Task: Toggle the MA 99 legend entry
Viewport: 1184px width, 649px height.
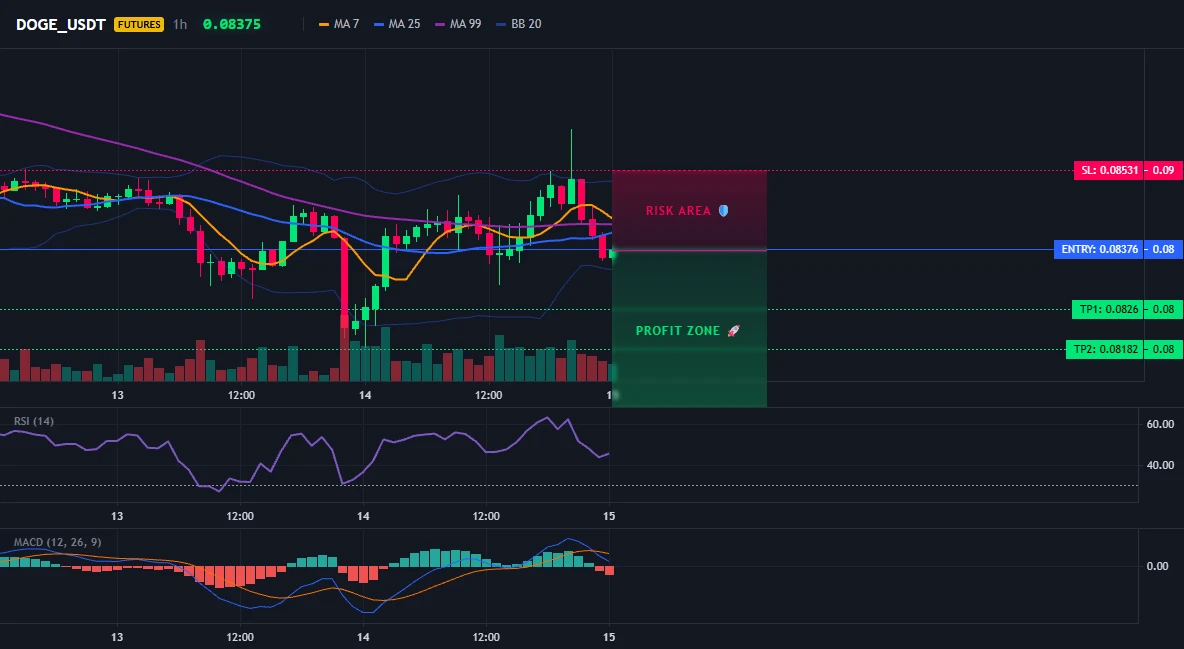Action: click(x=458, y=24)
